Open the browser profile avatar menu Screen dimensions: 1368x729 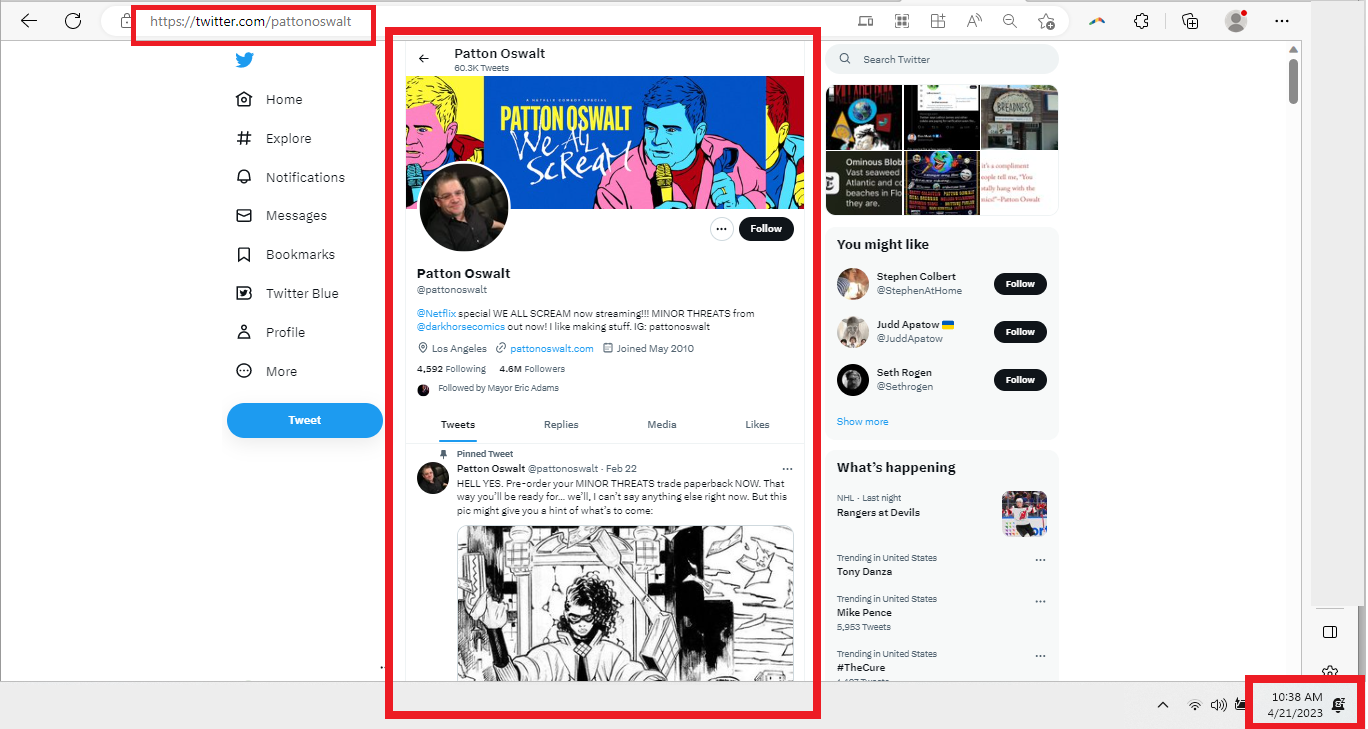click(x=1236, y=21)
